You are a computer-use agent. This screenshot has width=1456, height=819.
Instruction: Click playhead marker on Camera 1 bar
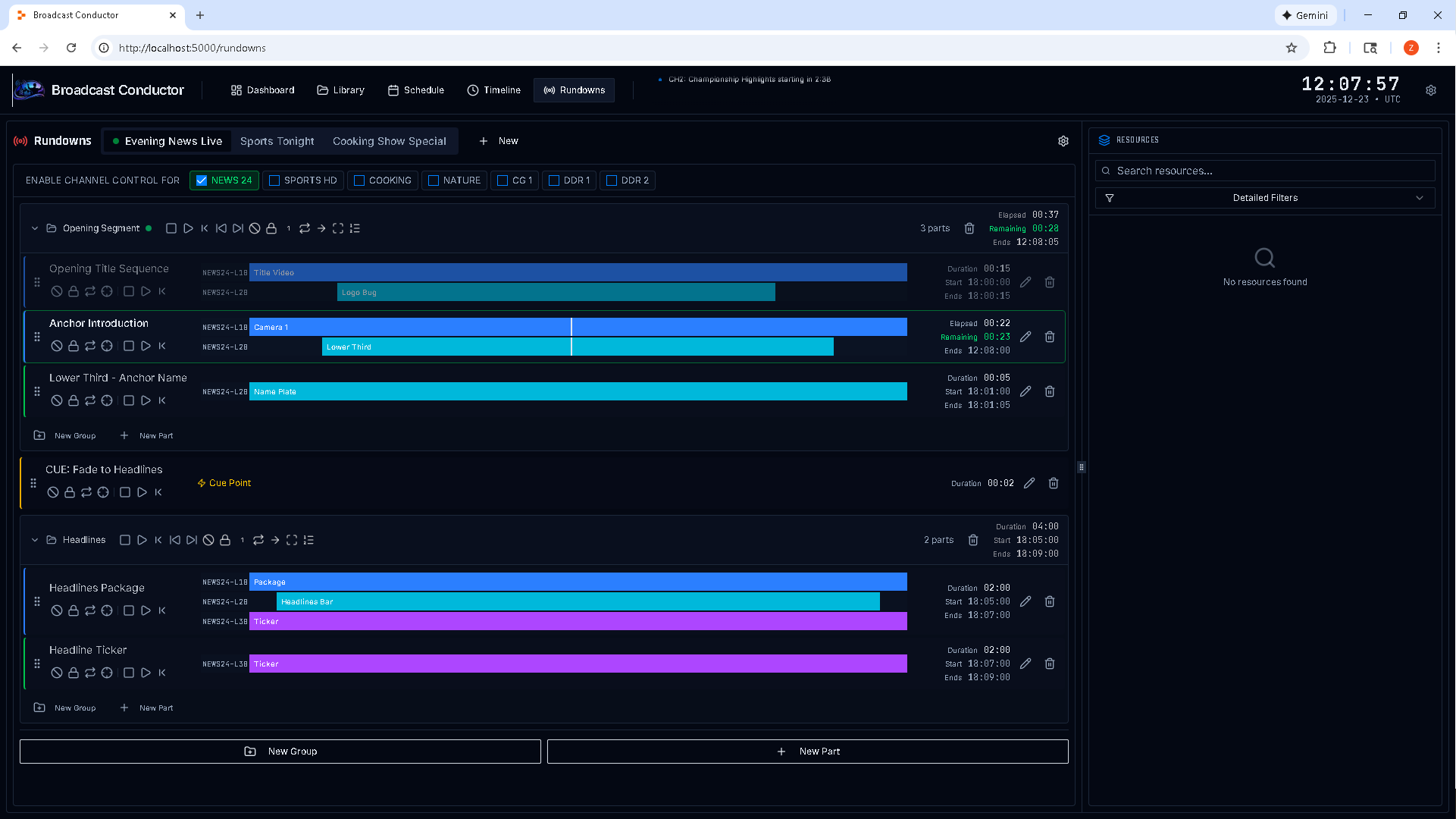[571, 327]
